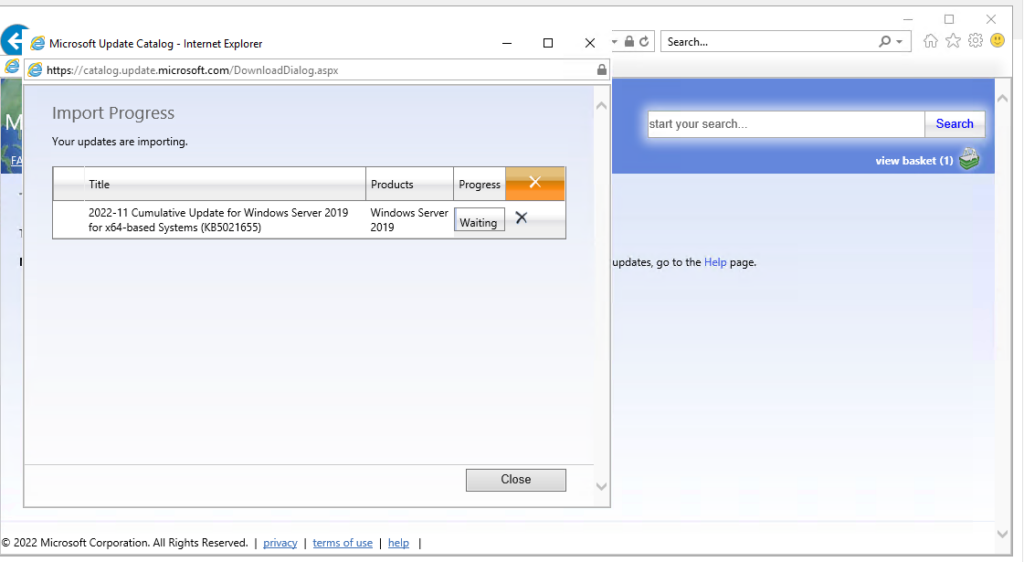Viewport: 1024px width, 562px height.
Task: Click the catalog Search button
Action: pyautogui.click(x=954, y=124)
